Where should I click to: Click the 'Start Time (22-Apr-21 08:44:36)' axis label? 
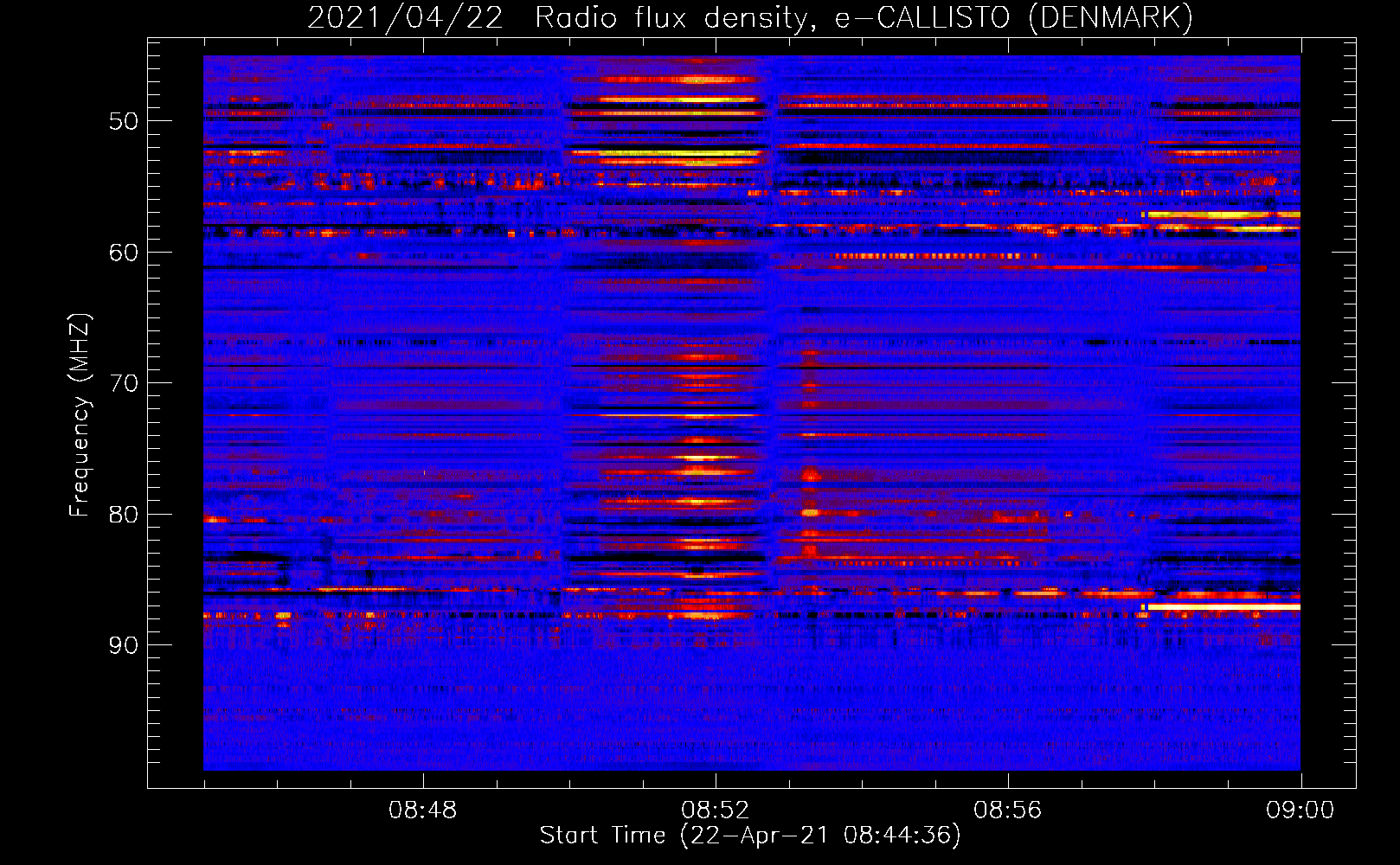point(750,836)
